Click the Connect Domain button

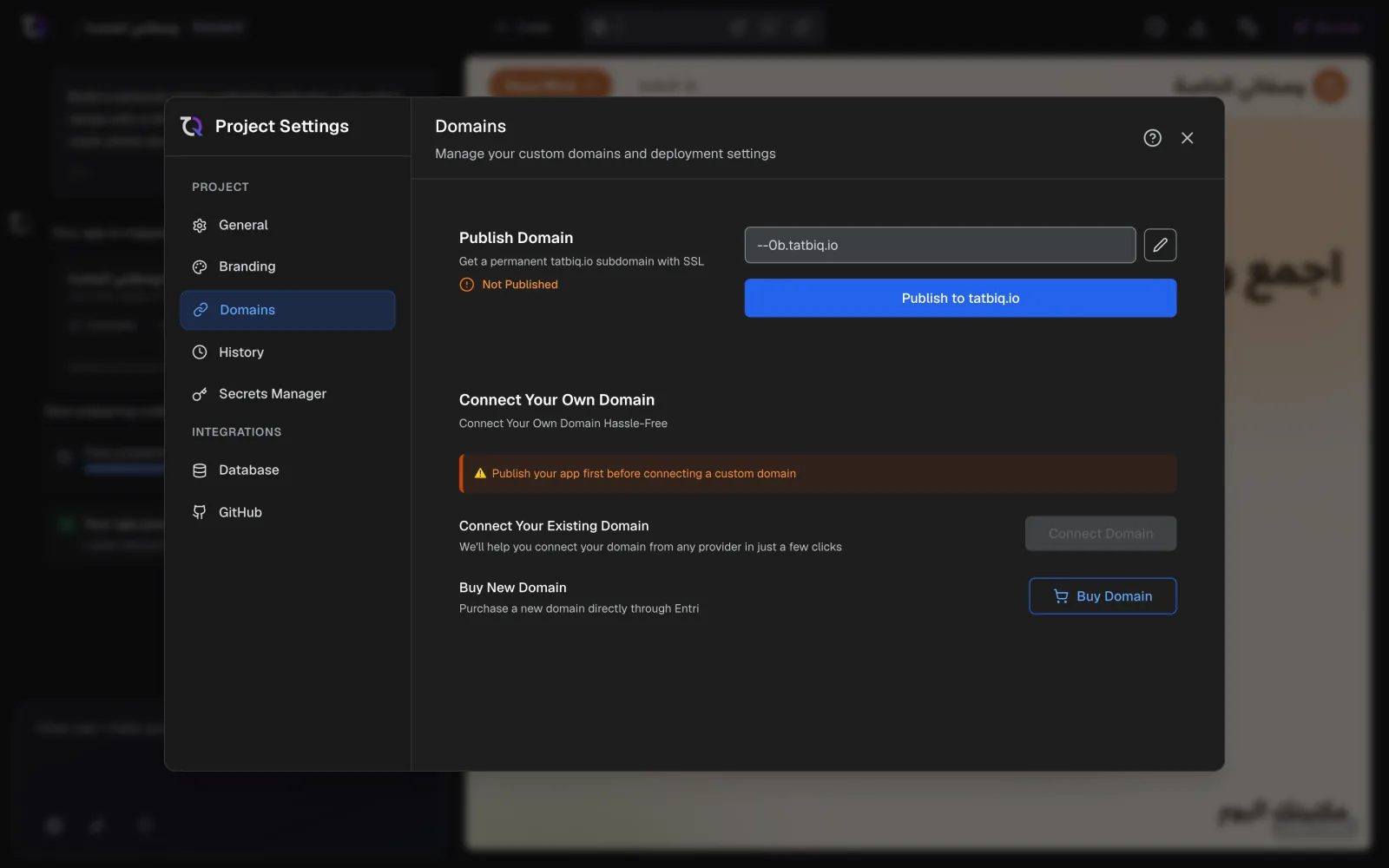tap(1101, 534)
